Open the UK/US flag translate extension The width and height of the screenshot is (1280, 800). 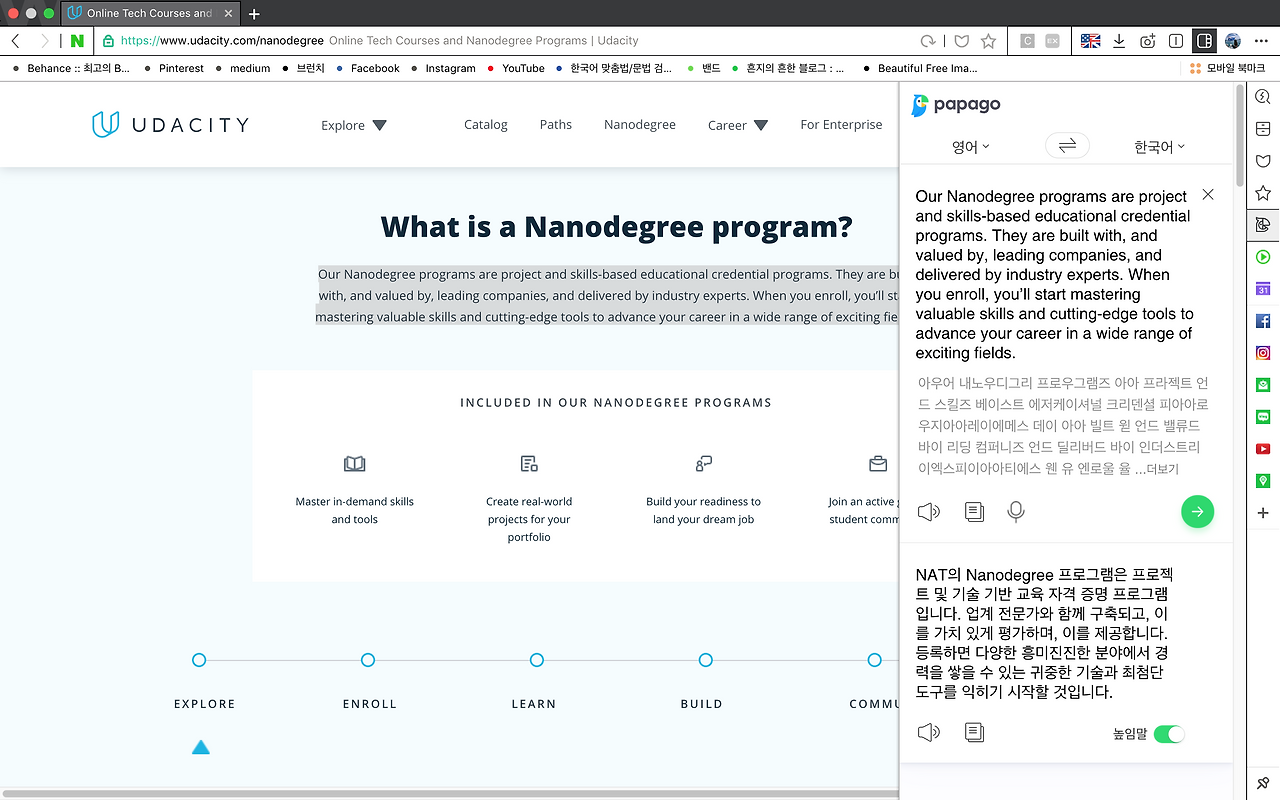pos(1090,41)
